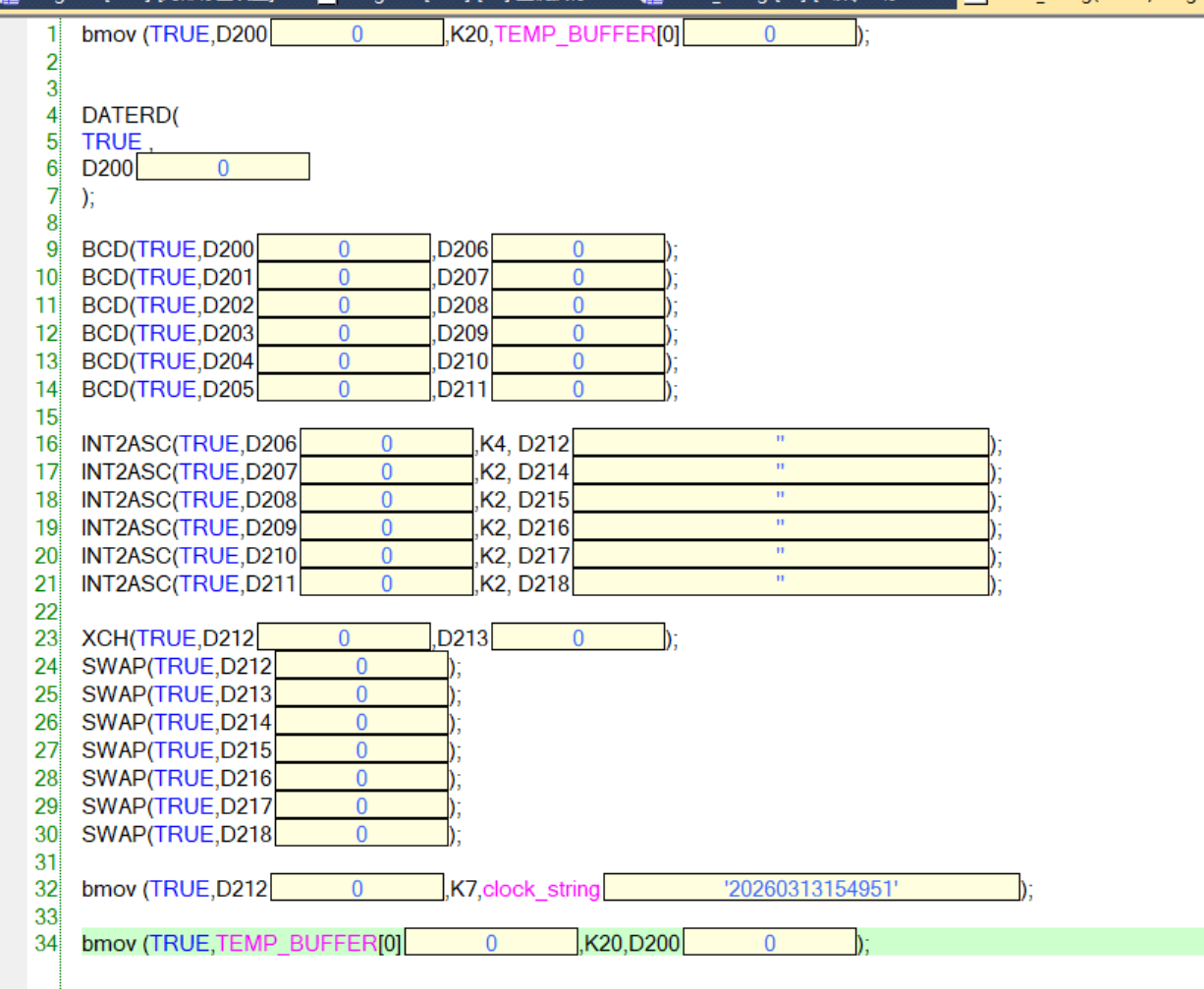Screen dimensions: 1204x989
Task: Click the clock_string value field showing '20260313154951'
Action: pyautogui.click(x=811, y=889)
